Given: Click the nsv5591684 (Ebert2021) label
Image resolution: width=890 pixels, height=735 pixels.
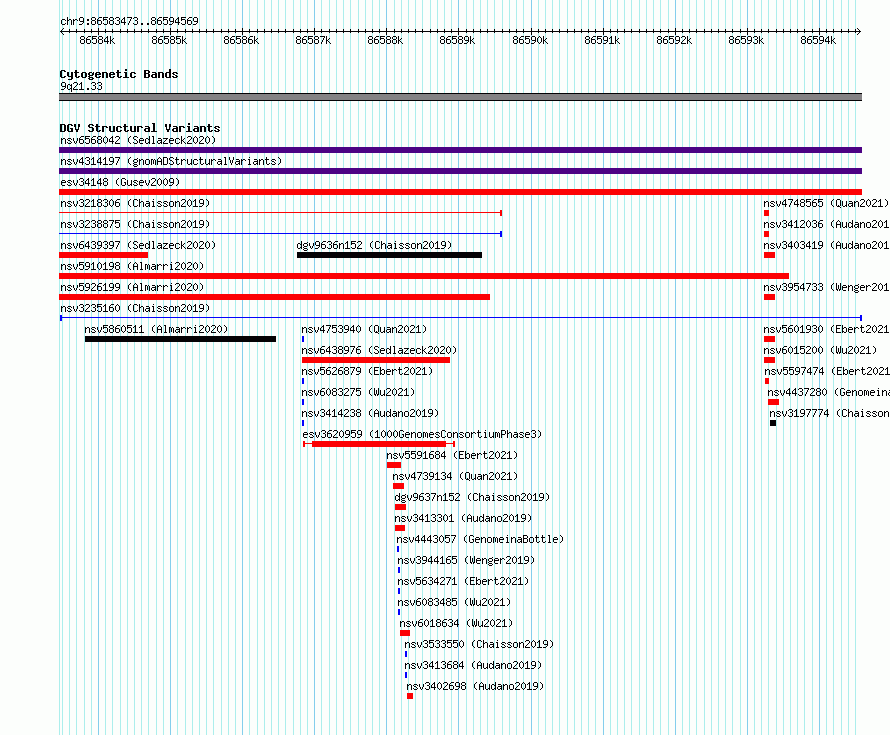Looking at the screenshot, I should (x=452, y=455).
